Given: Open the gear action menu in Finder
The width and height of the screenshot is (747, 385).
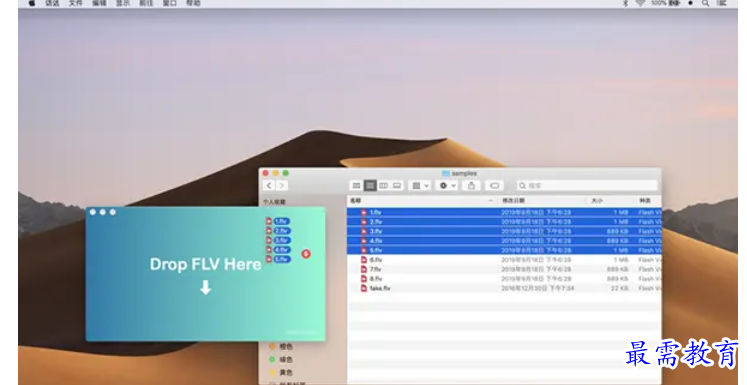Looking at the screenshot, I should (x=447, y=185).
